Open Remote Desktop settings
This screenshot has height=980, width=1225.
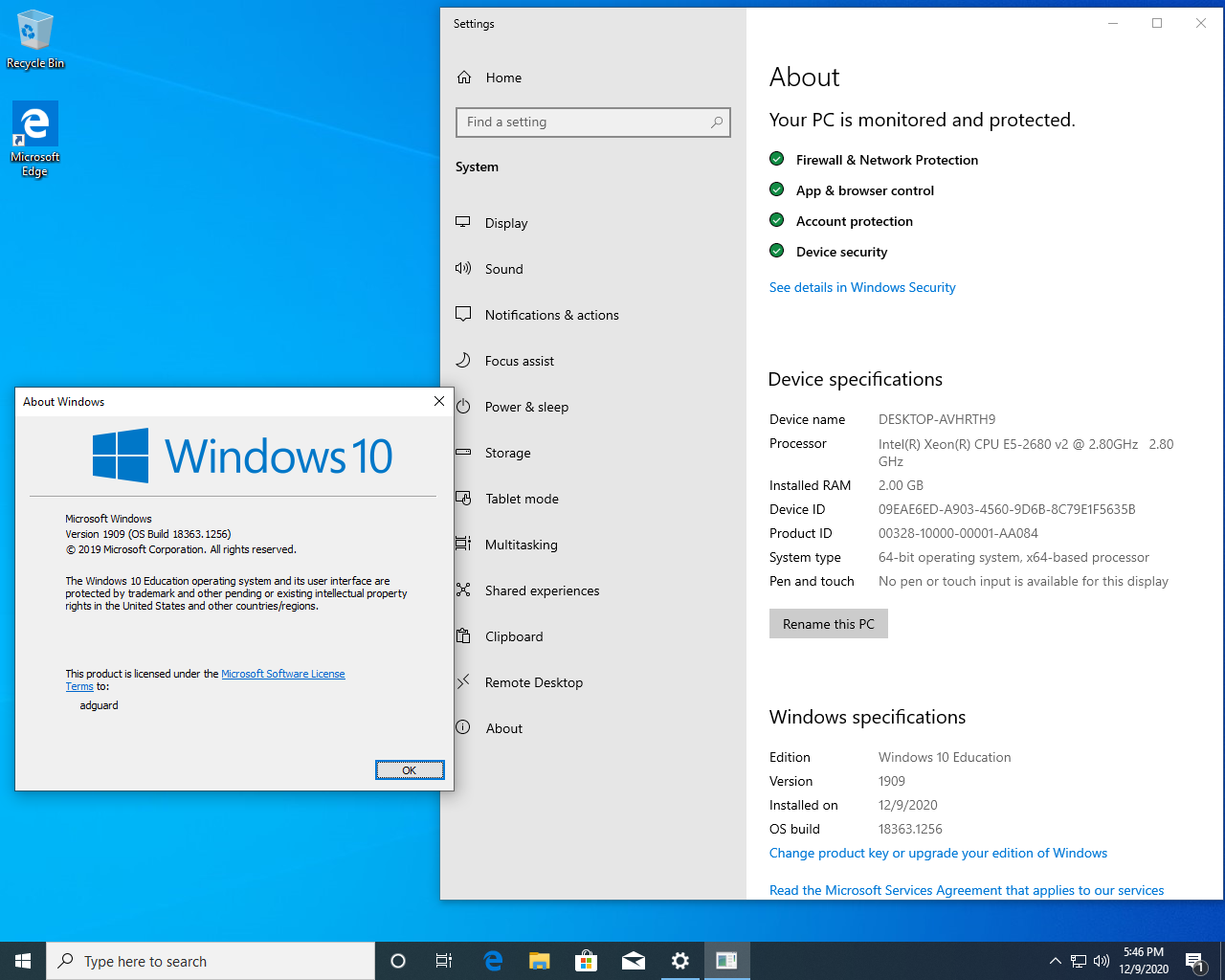pyautogui.click(x=593, y=682)
